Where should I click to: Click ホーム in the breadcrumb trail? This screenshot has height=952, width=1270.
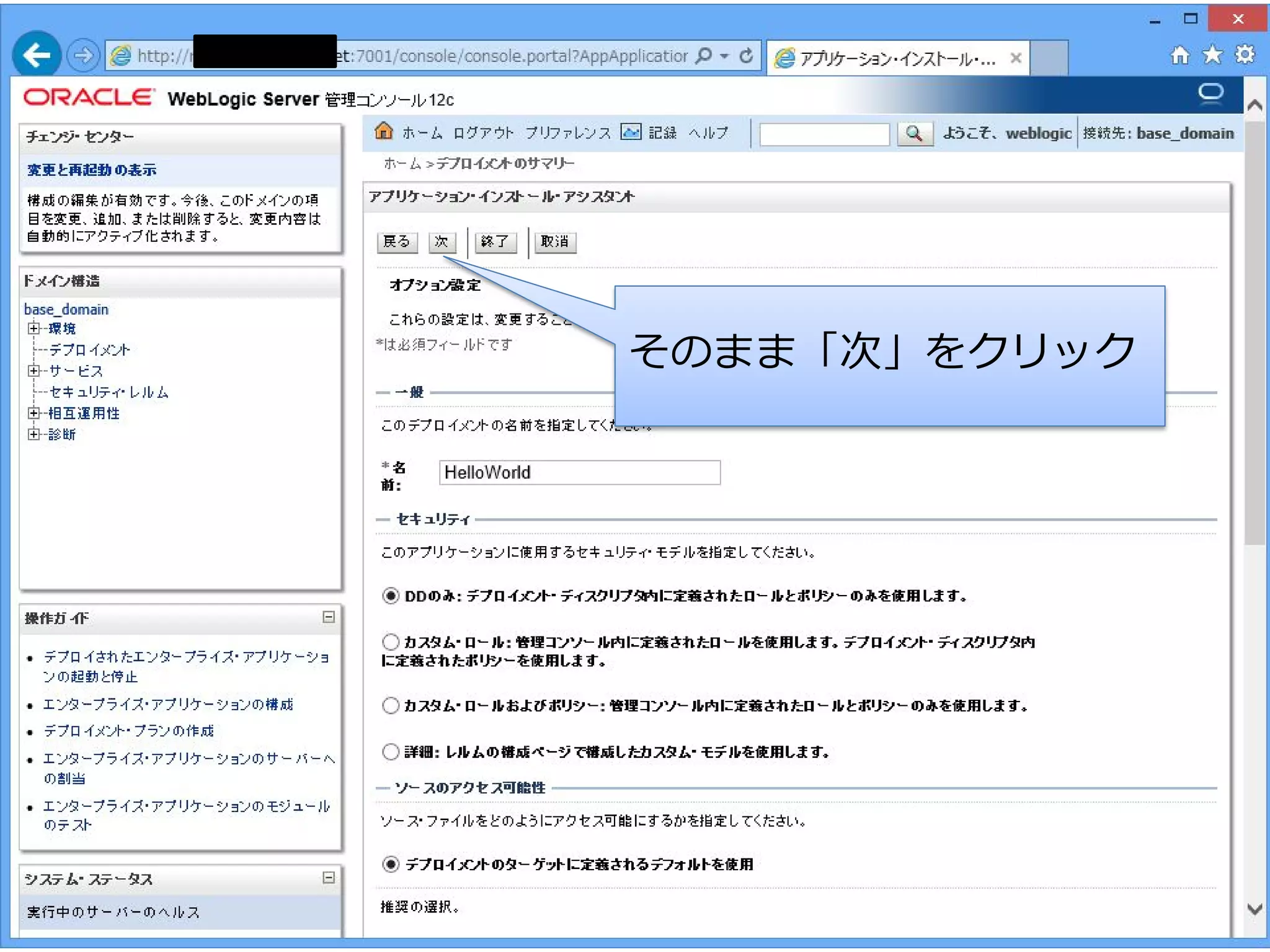402,164
